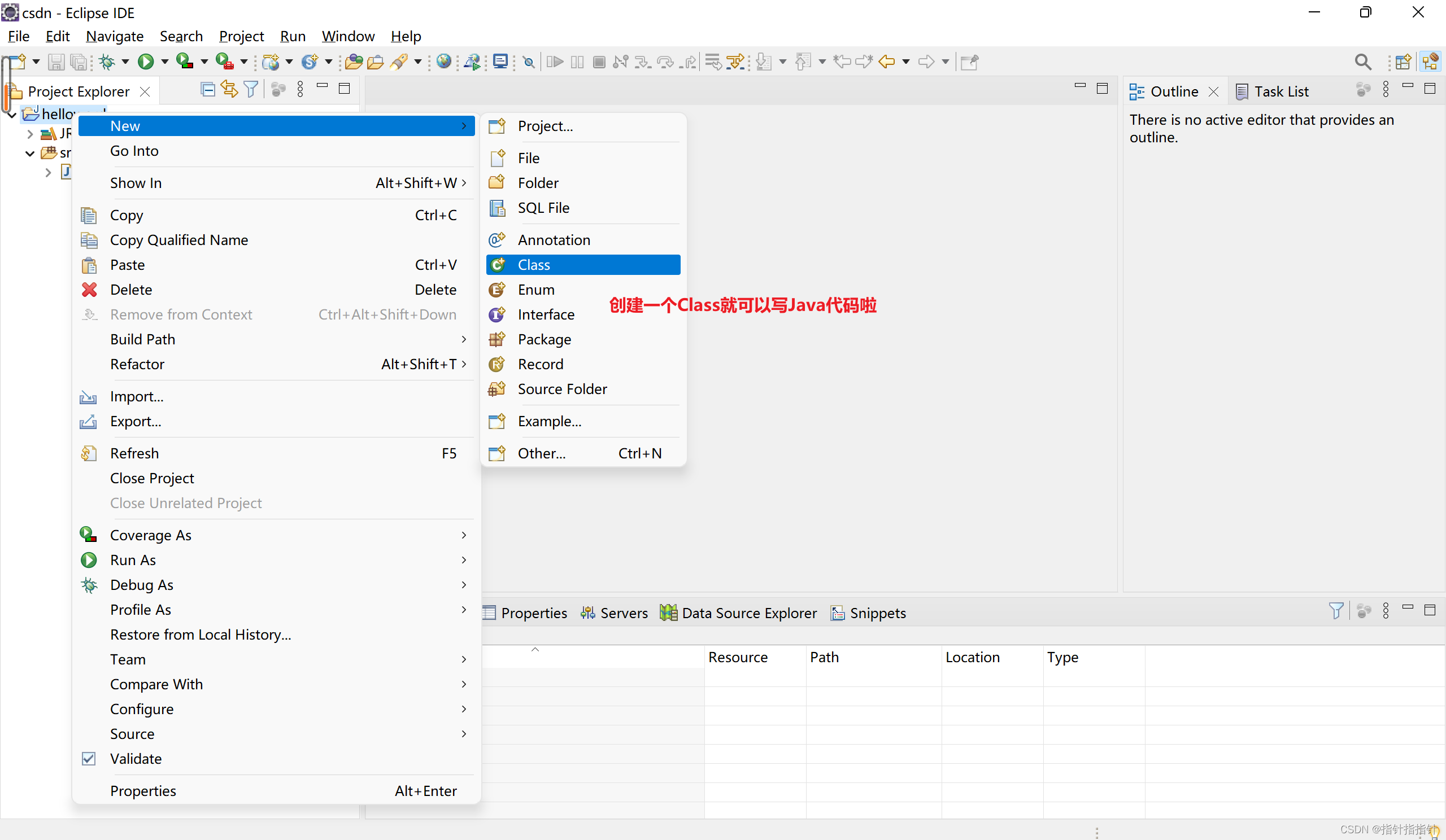1446x840 pixels.
Task: Click the Search flashlight icon
Action: (399, 62)
